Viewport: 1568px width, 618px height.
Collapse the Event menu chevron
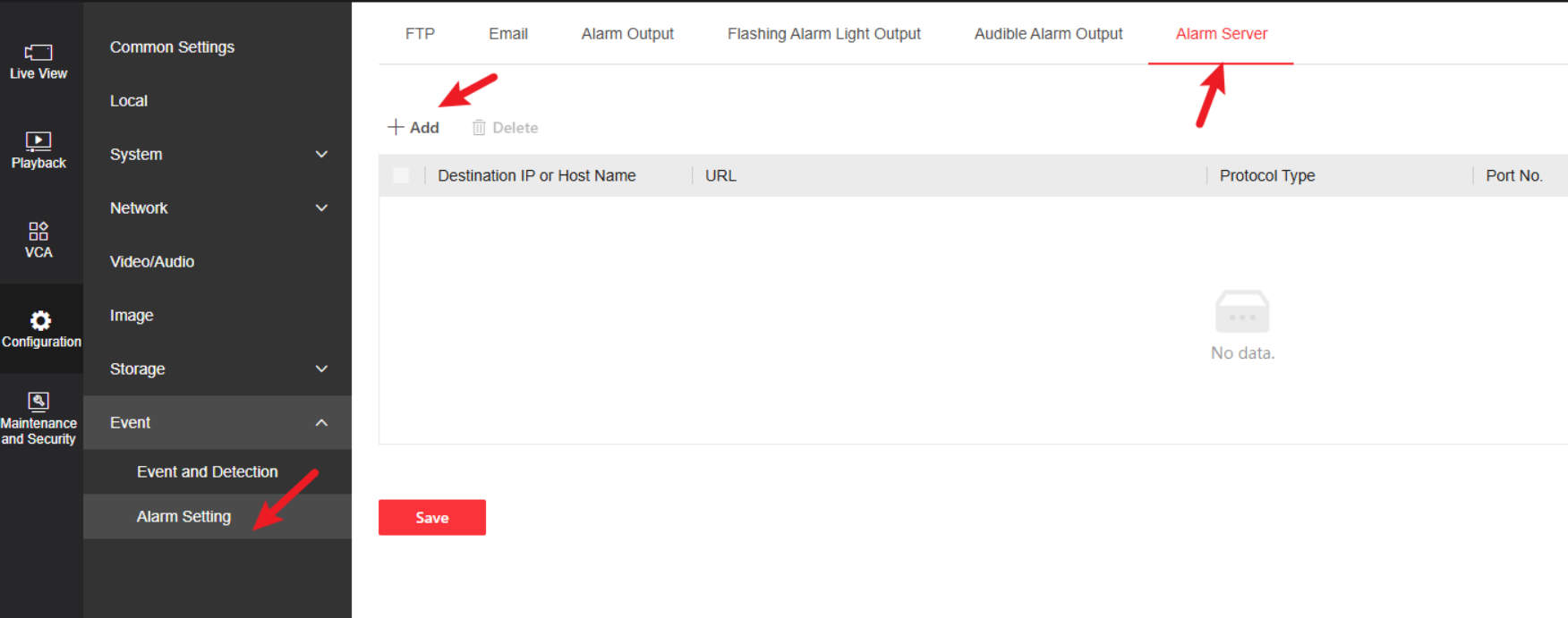(x=321, y=423)
